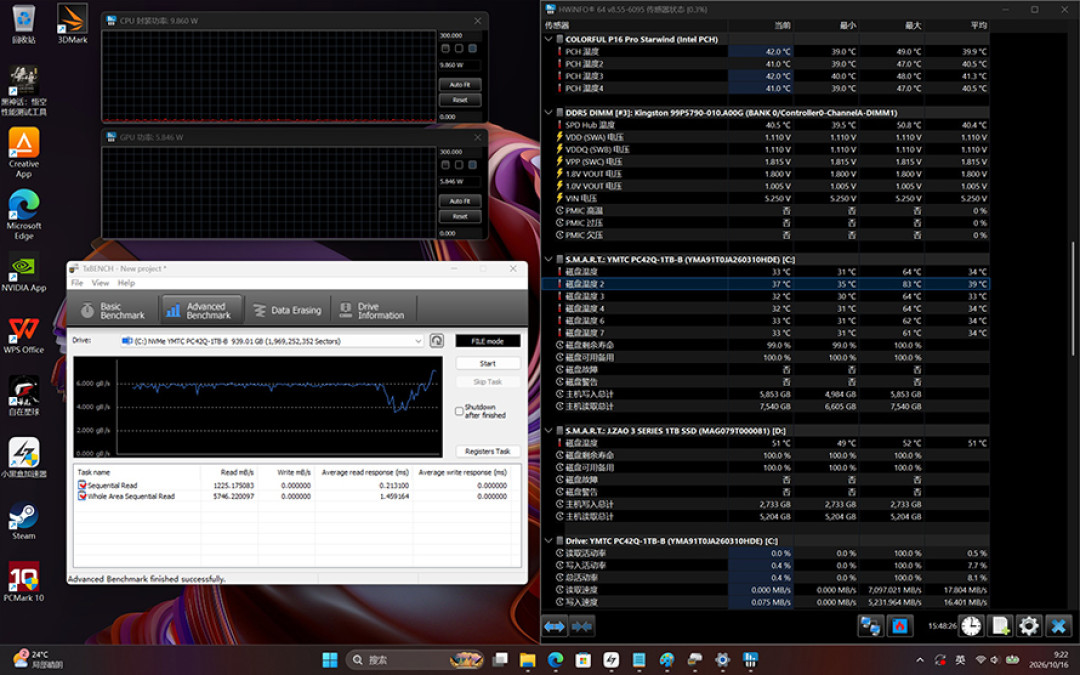Click the Start button in TxBENCH
Viewport: 1080px width, 675px height.
(488, 364)
